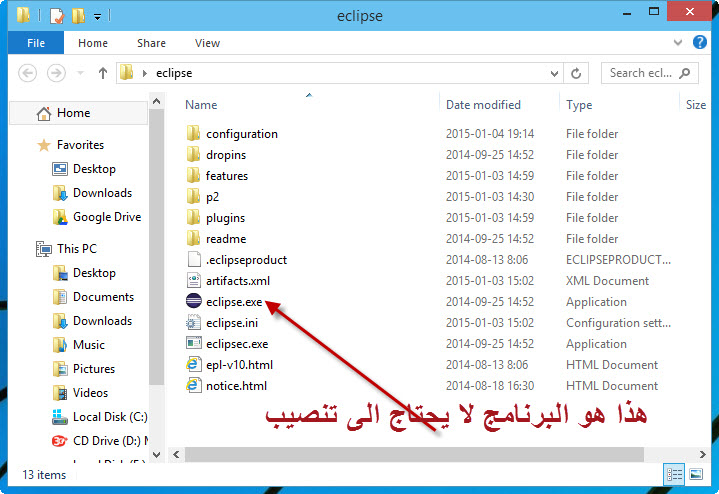Screen dimensions: 719x494
Task: Click the eclipse.ini settings file icon
Action: 194,322
